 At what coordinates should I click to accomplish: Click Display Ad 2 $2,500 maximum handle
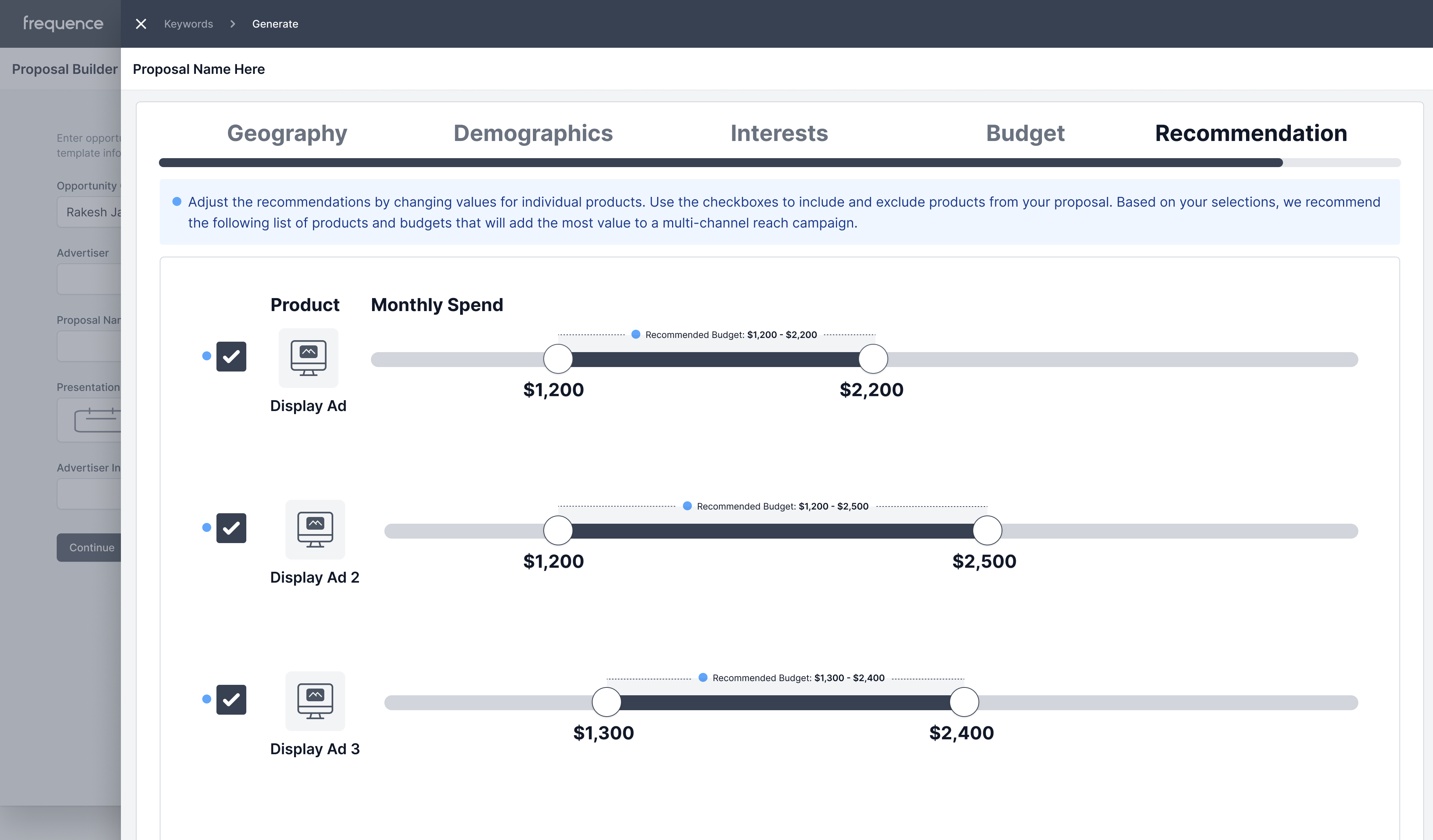987,531
